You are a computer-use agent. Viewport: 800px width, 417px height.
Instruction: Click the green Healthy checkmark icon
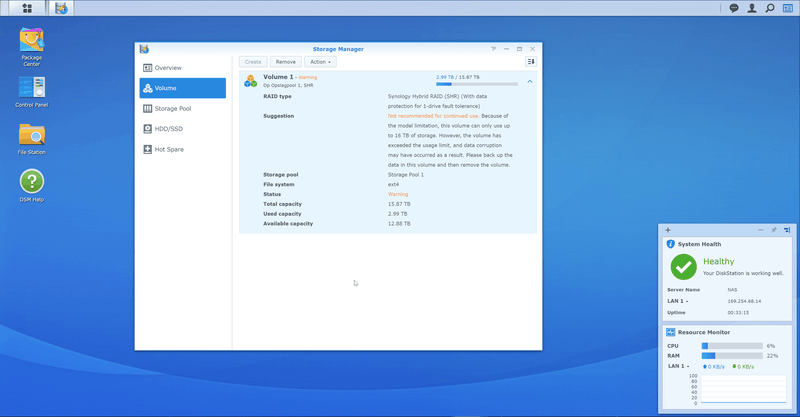point(683,267)
